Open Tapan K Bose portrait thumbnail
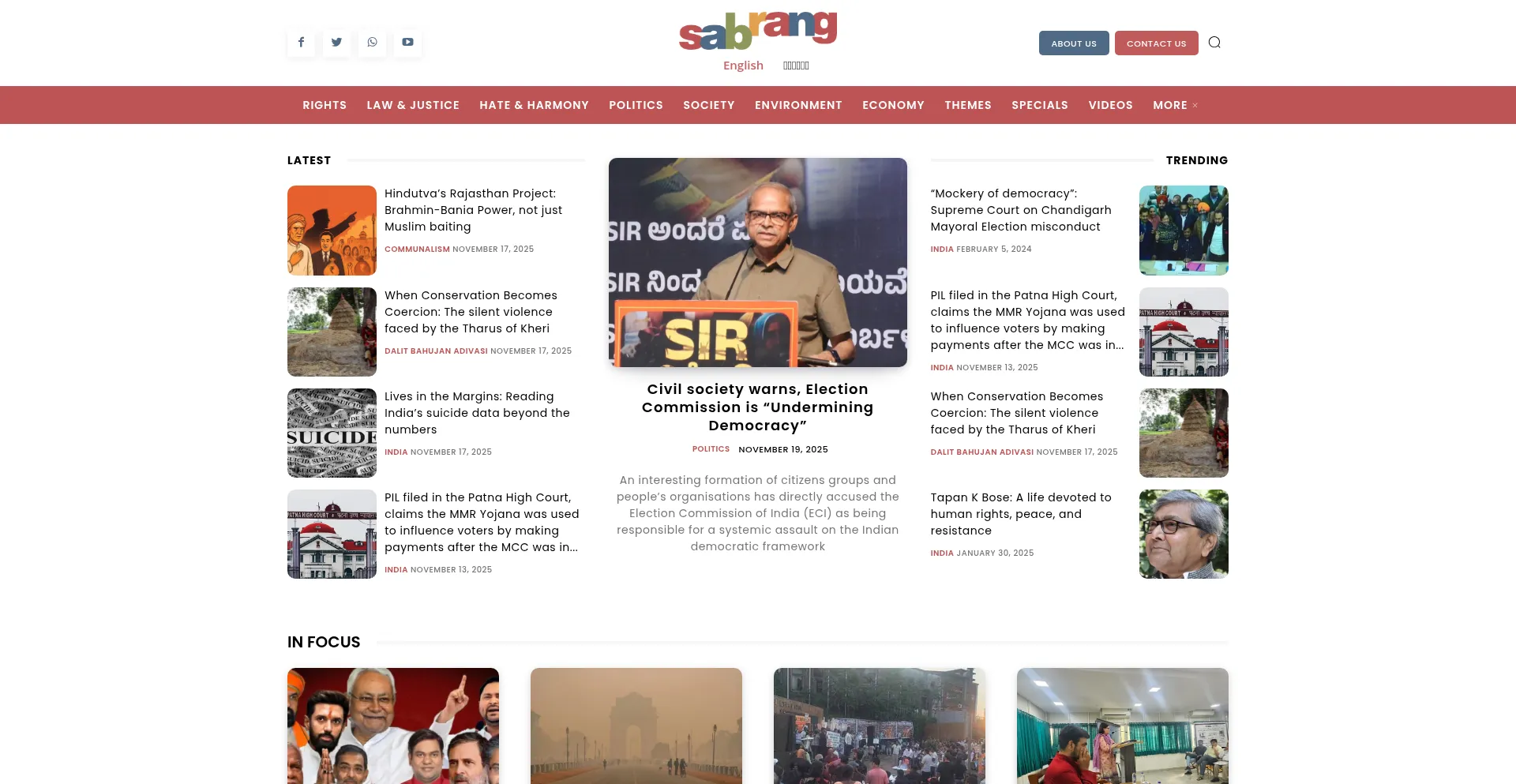This screenshot has width=1516, height=784. tap(1184, 534)
